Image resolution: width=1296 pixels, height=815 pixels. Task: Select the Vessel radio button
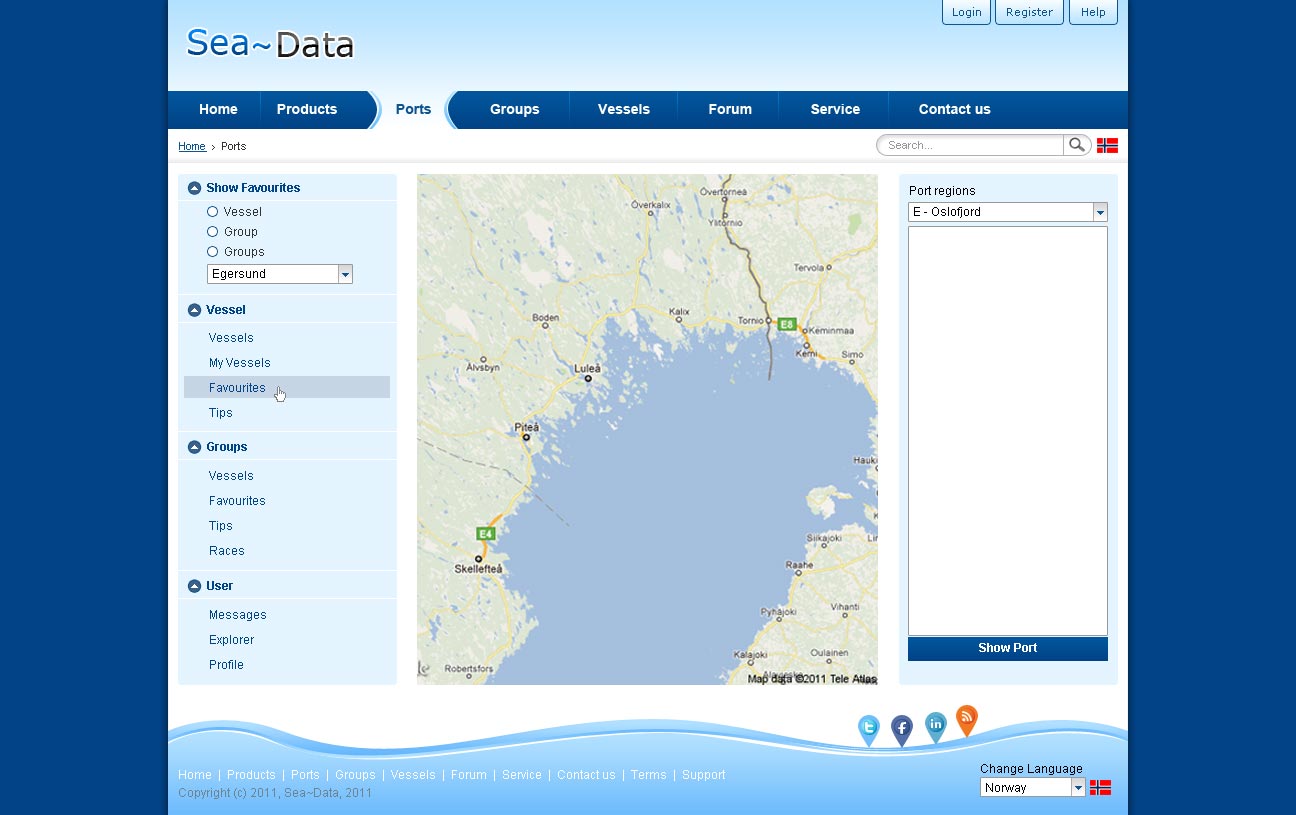[212, 212]
